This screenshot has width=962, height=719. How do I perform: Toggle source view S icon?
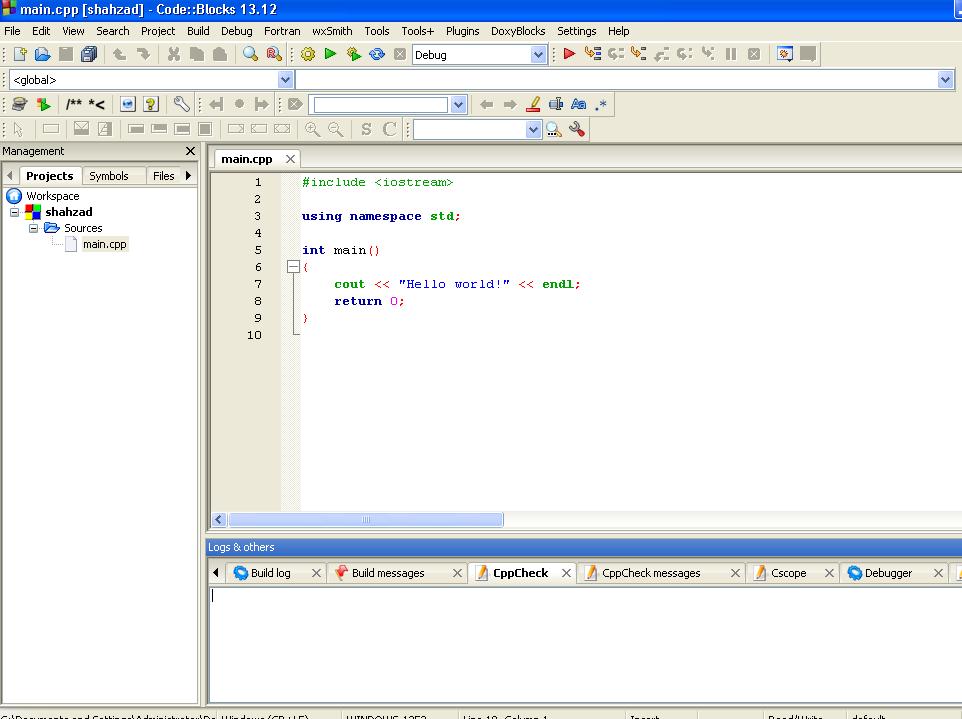pyautogui.click(x=366, y=129)
